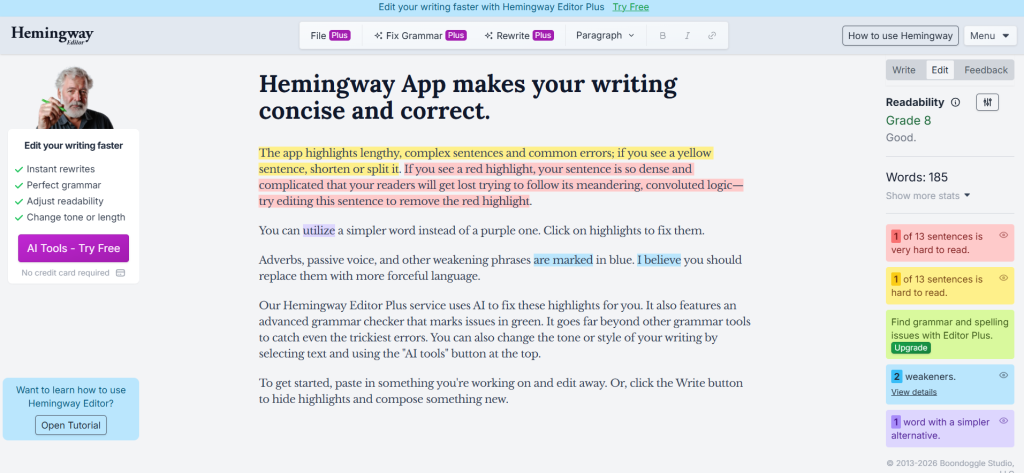Click the green grammar and spelling issues card

[x=950, y=334]
